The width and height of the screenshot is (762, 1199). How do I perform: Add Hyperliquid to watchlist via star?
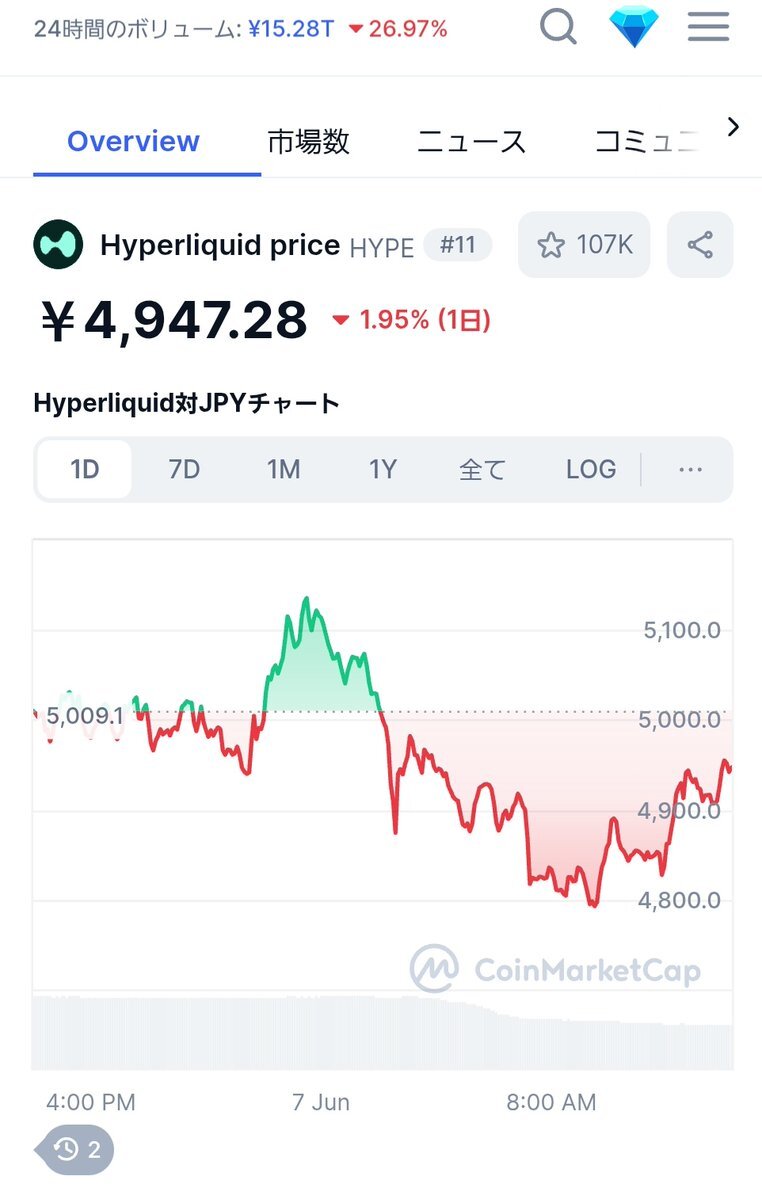point(584,245)
